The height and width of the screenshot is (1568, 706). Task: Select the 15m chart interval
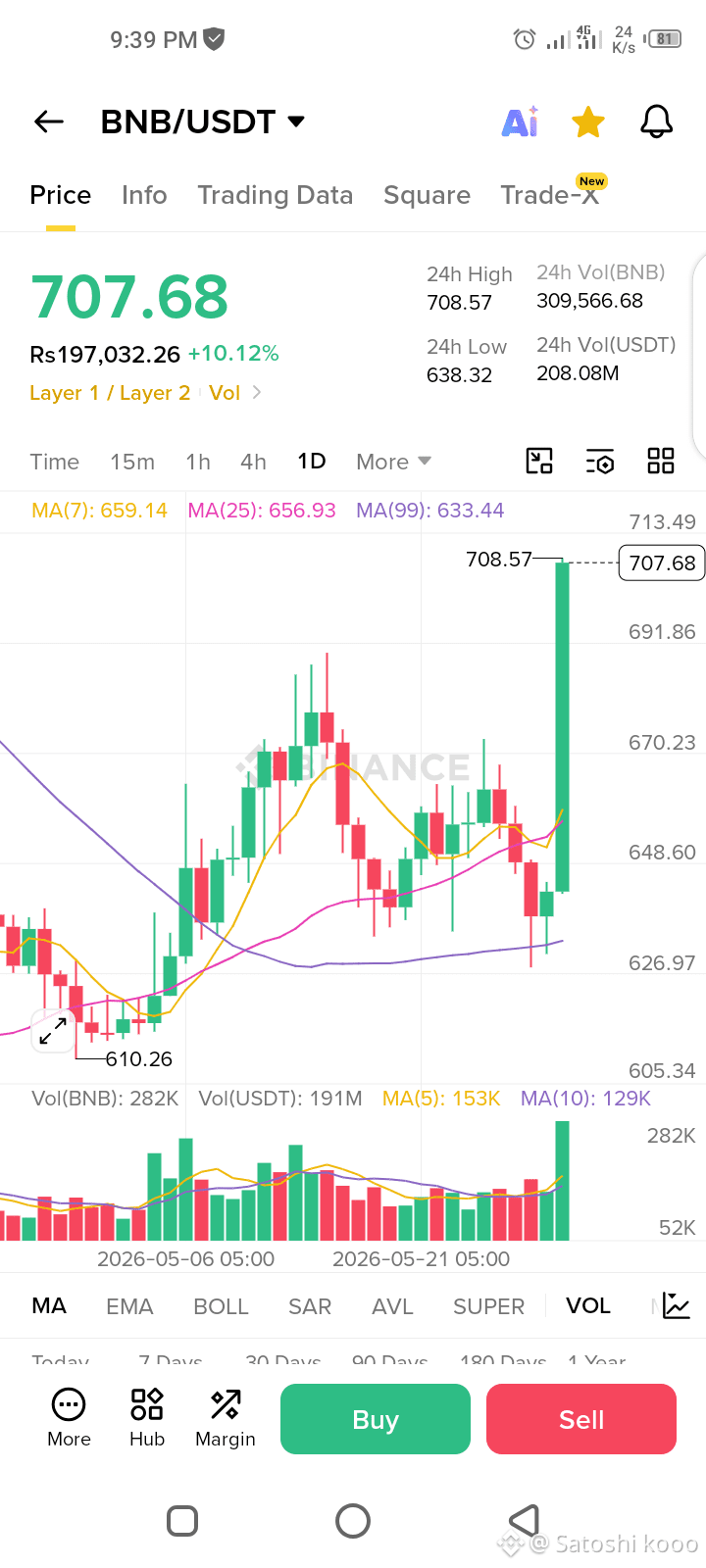click(x=132, y=462)
